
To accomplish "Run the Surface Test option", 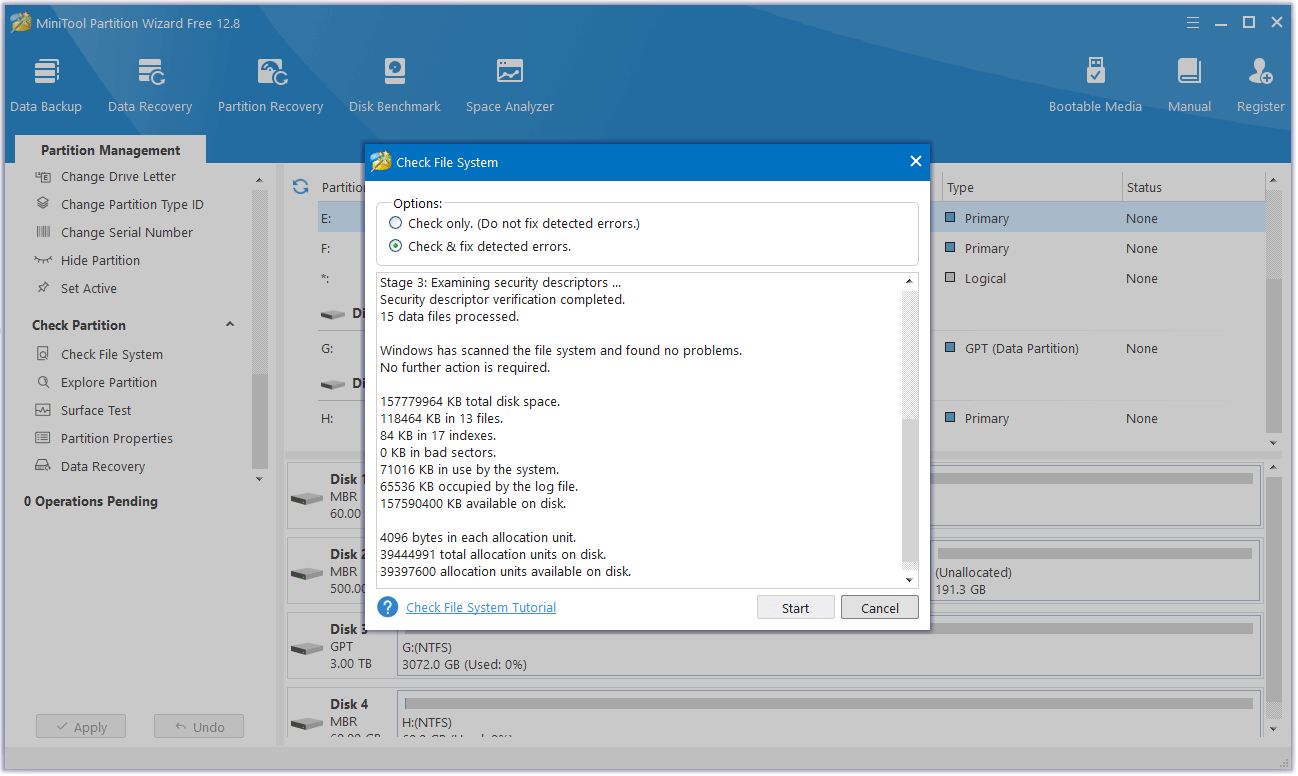I will coord(96,411).
